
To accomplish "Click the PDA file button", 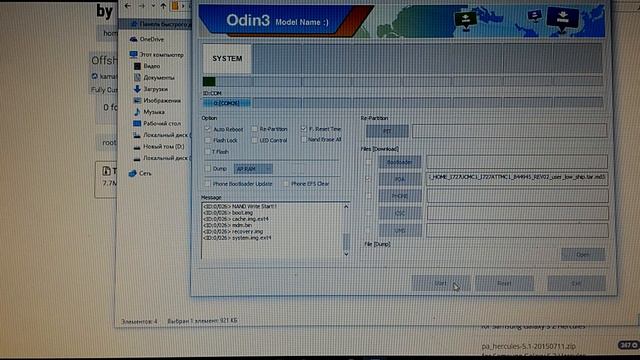I will (x=400, y=180).
